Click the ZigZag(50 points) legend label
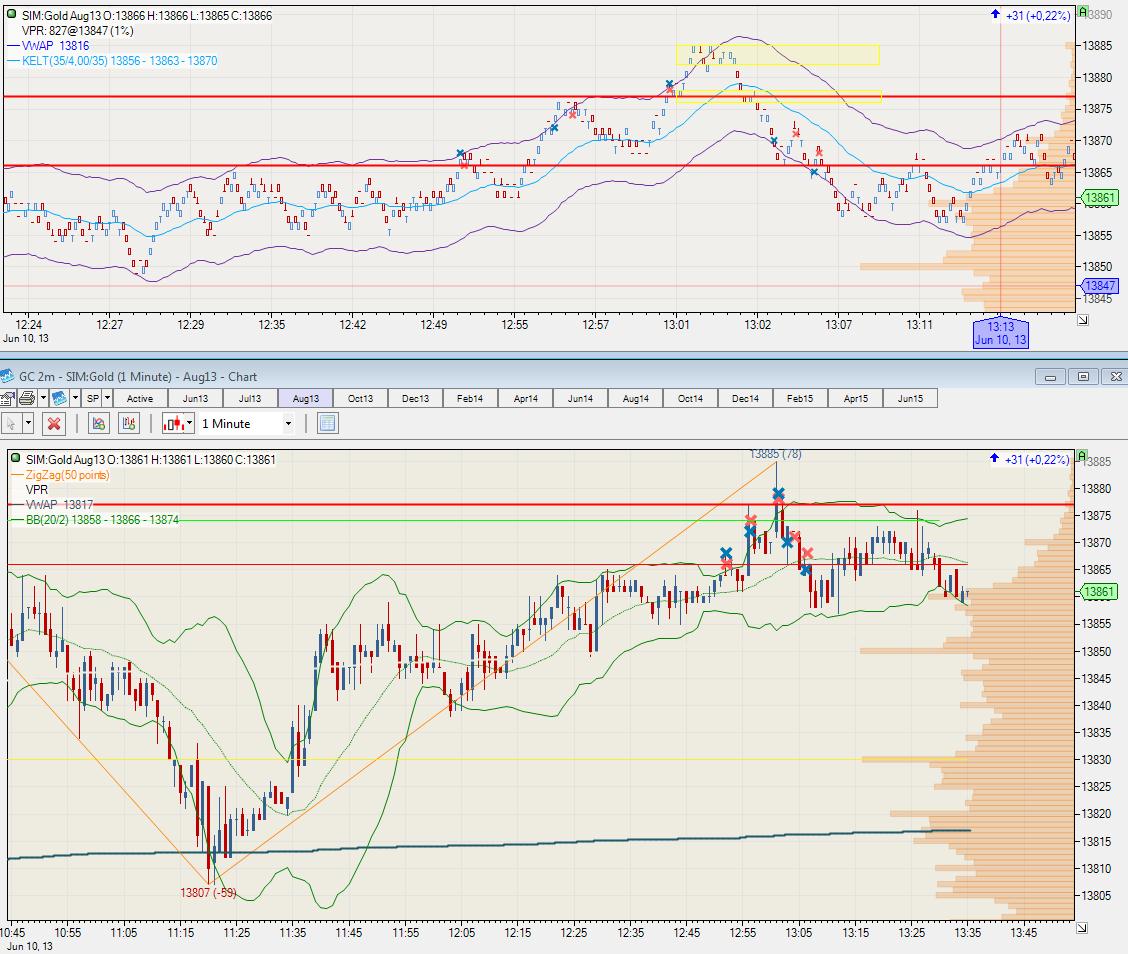1128x954 pixels. 68,475
